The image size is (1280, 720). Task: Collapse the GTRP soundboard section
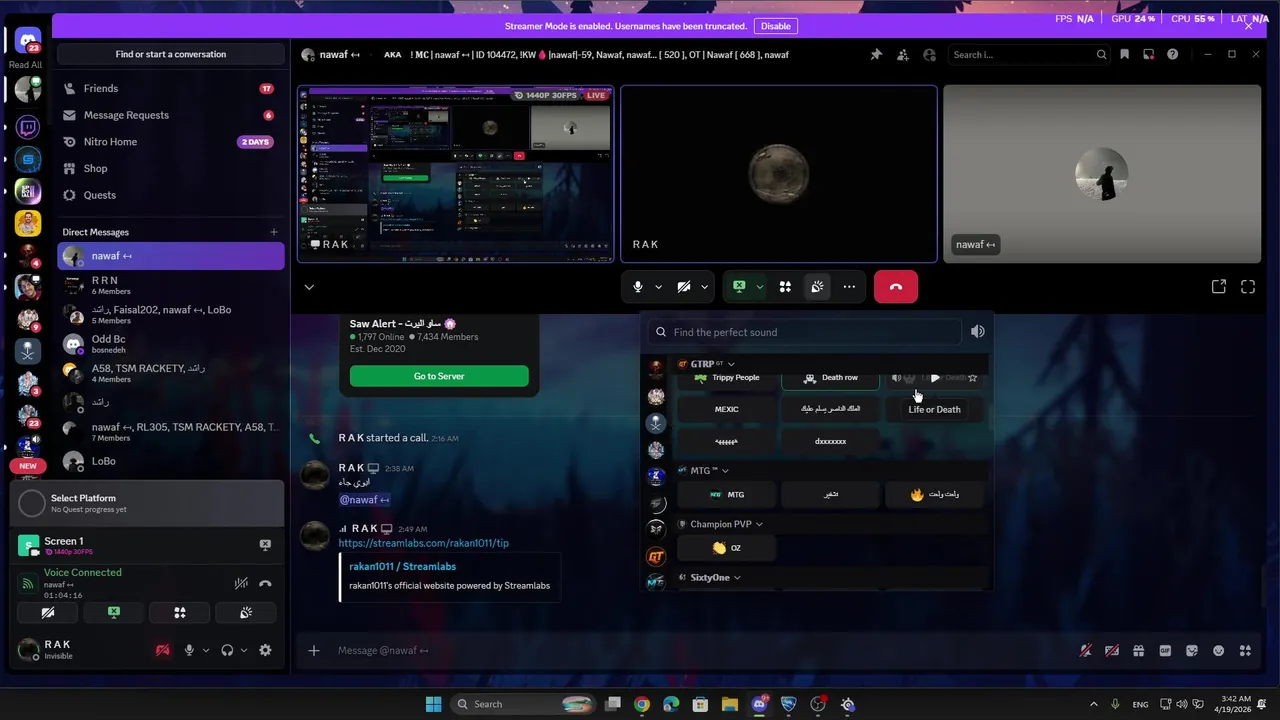click(731, 364)
